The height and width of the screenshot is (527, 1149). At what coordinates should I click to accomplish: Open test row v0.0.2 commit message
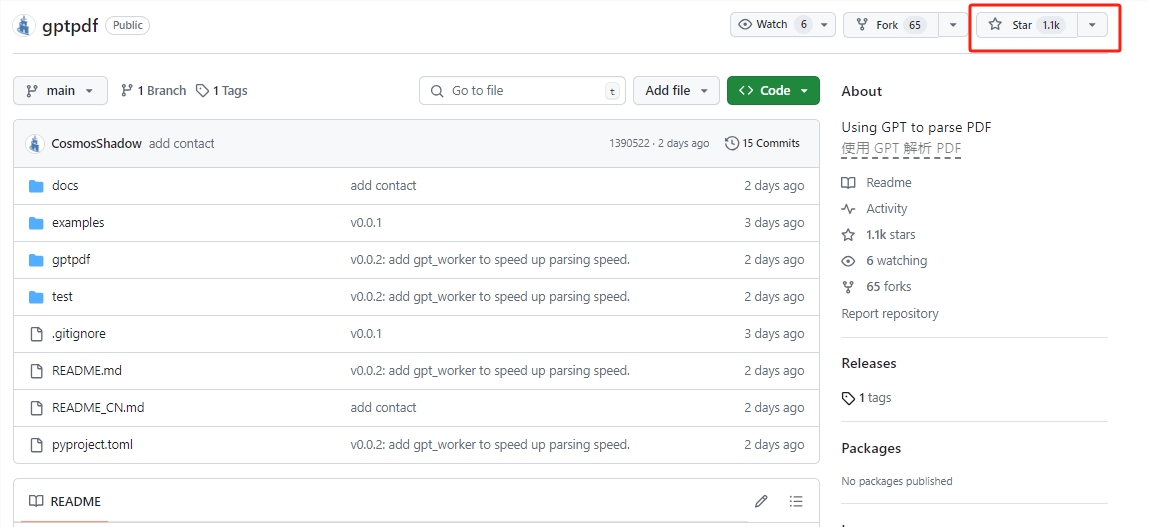point(490,297)
